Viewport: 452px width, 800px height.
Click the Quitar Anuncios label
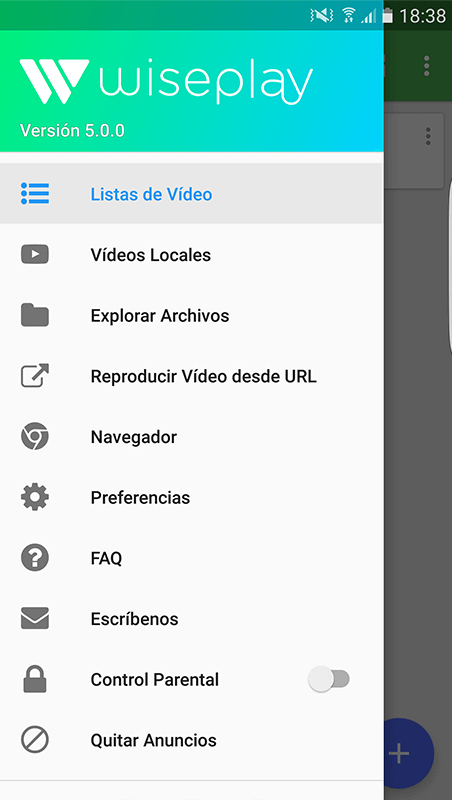pos(154,740)
